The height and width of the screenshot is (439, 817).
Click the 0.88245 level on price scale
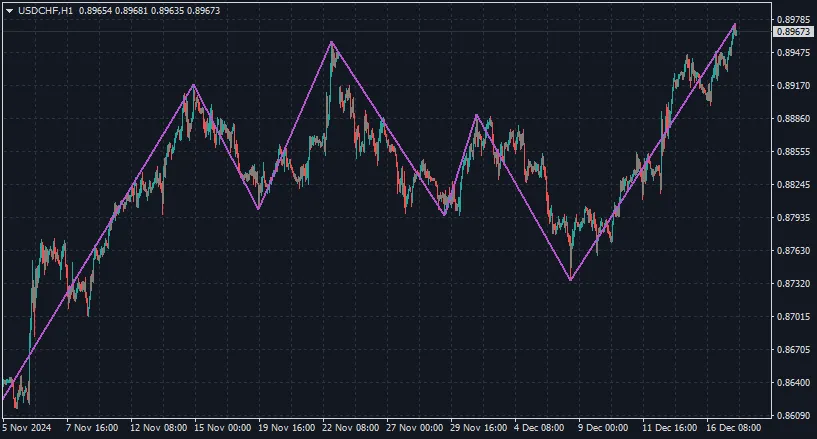tap(792, 185)
